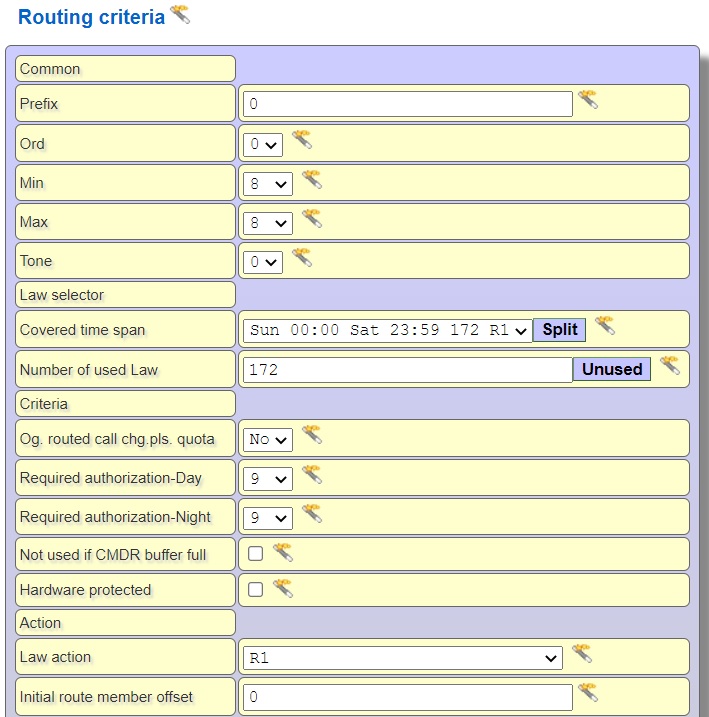Open Og. routed call chg.pls. quota dropdown
Viewport: 709px width, 717px height.
[x=267, y=439]
